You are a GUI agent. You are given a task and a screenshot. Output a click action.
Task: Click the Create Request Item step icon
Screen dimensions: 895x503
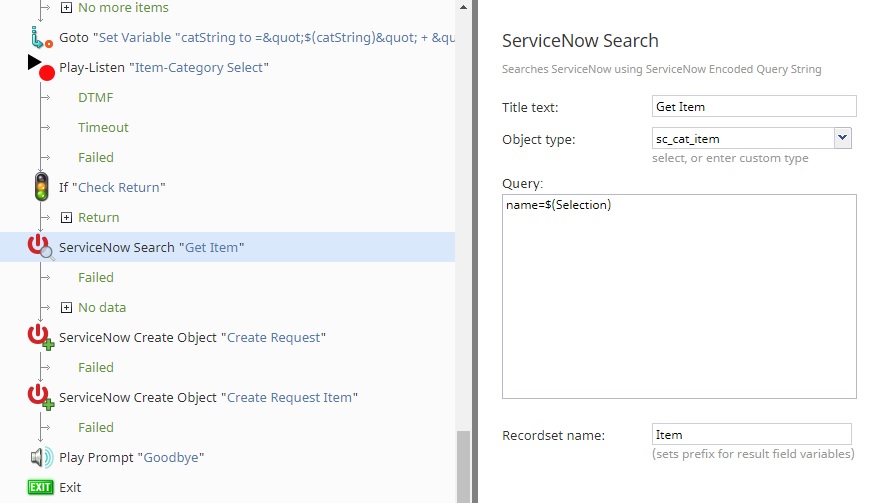pyautogui.click(x=41, y=397)
